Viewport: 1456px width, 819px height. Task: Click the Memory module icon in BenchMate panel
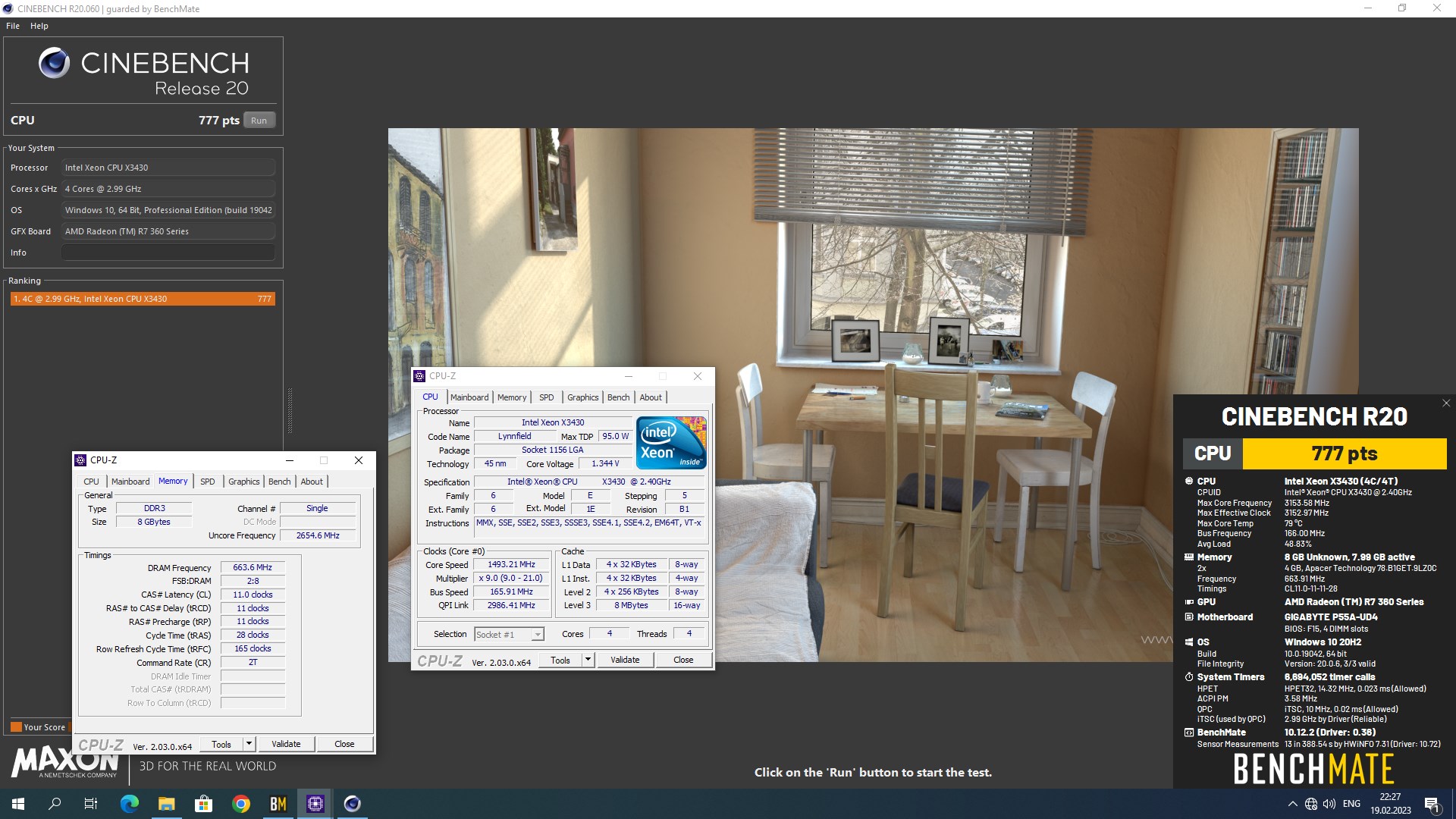1188,557
